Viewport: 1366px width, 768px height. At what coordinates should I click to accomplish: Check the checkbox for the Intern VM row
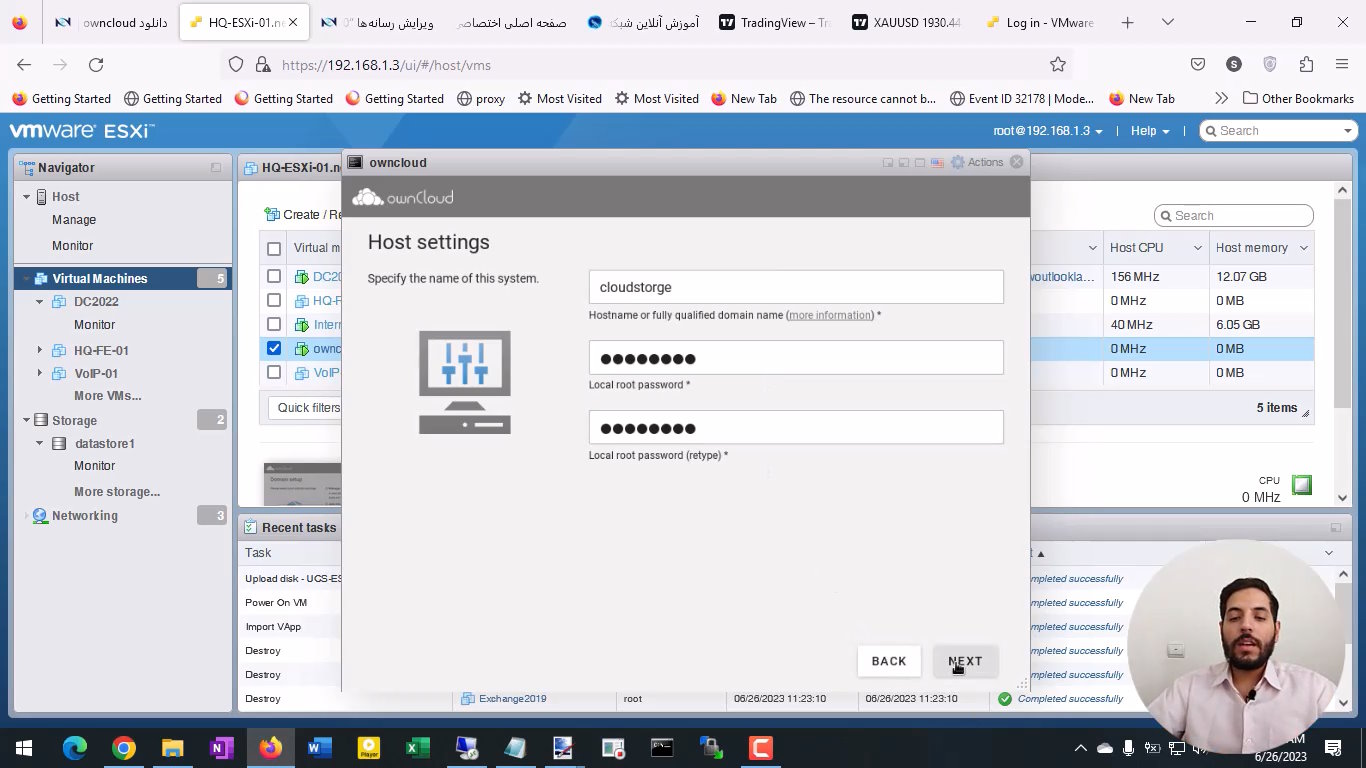(274, 324)
